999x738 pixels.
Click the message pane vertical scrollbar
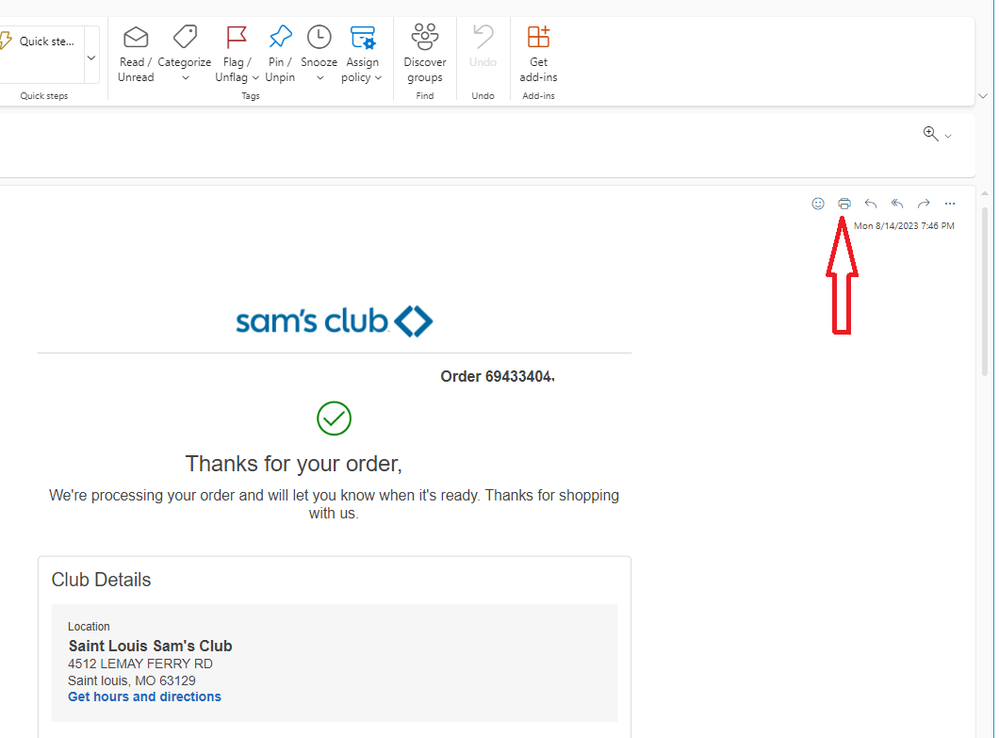point(985,291)
